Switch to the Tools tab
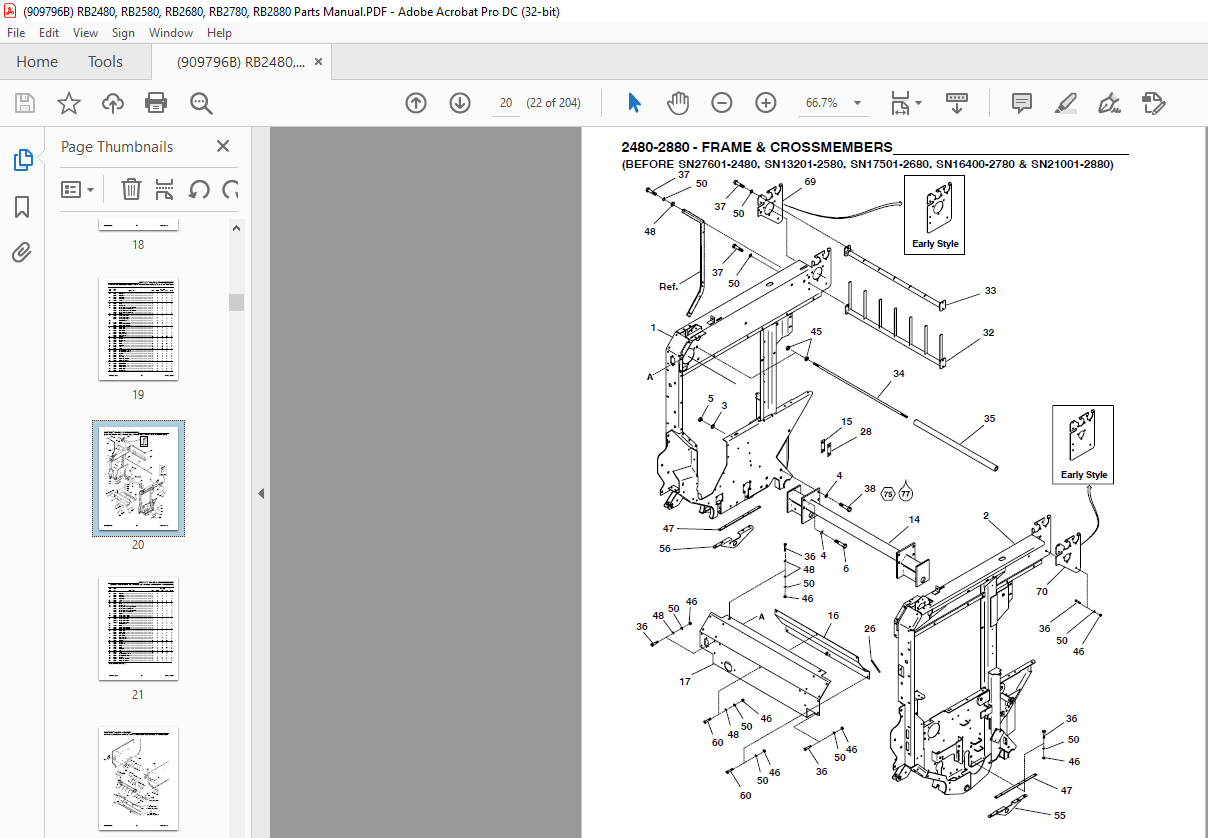 pyautogui.click(x=105, y=62)
